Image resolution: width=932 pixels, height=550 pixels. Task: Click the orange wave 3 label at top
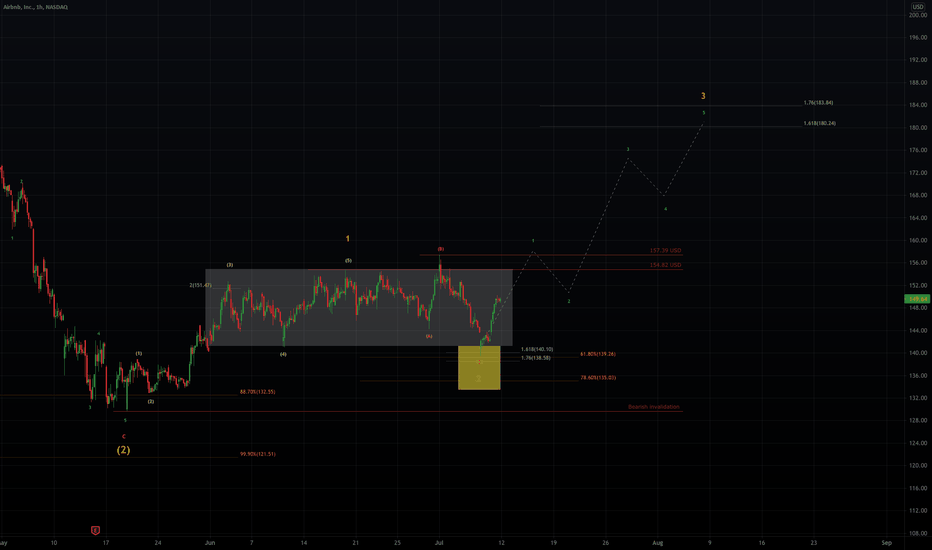(703, 96)
